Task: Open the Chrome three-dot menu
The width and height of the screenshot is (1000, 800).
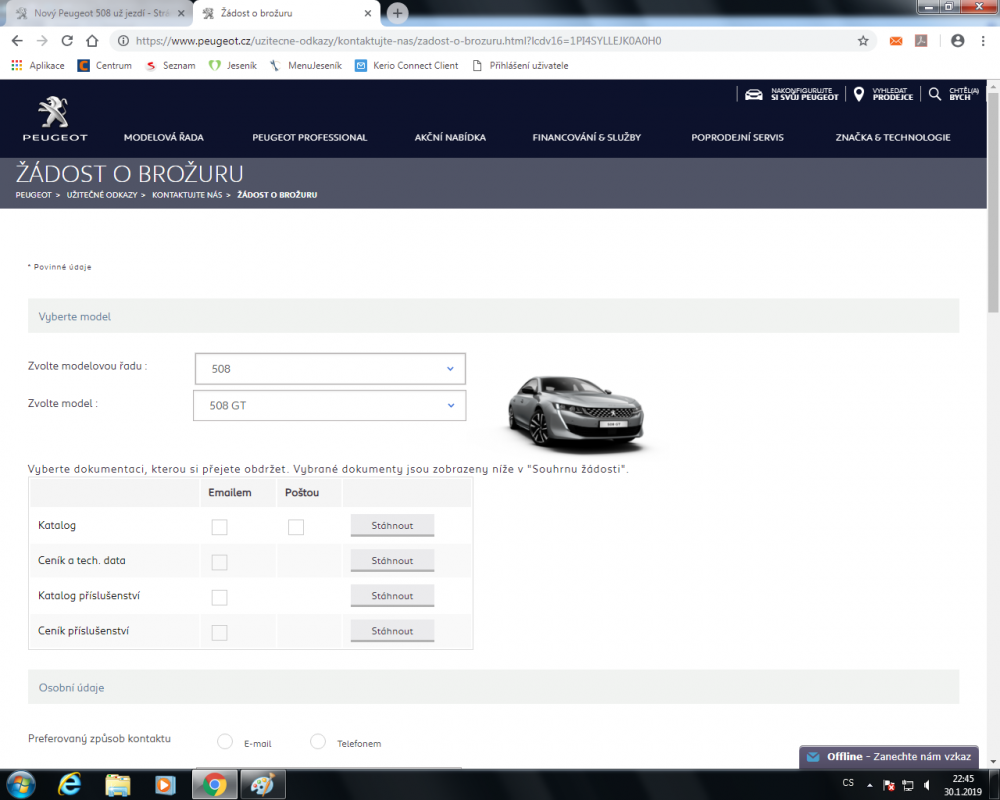Action: (983, 41)
